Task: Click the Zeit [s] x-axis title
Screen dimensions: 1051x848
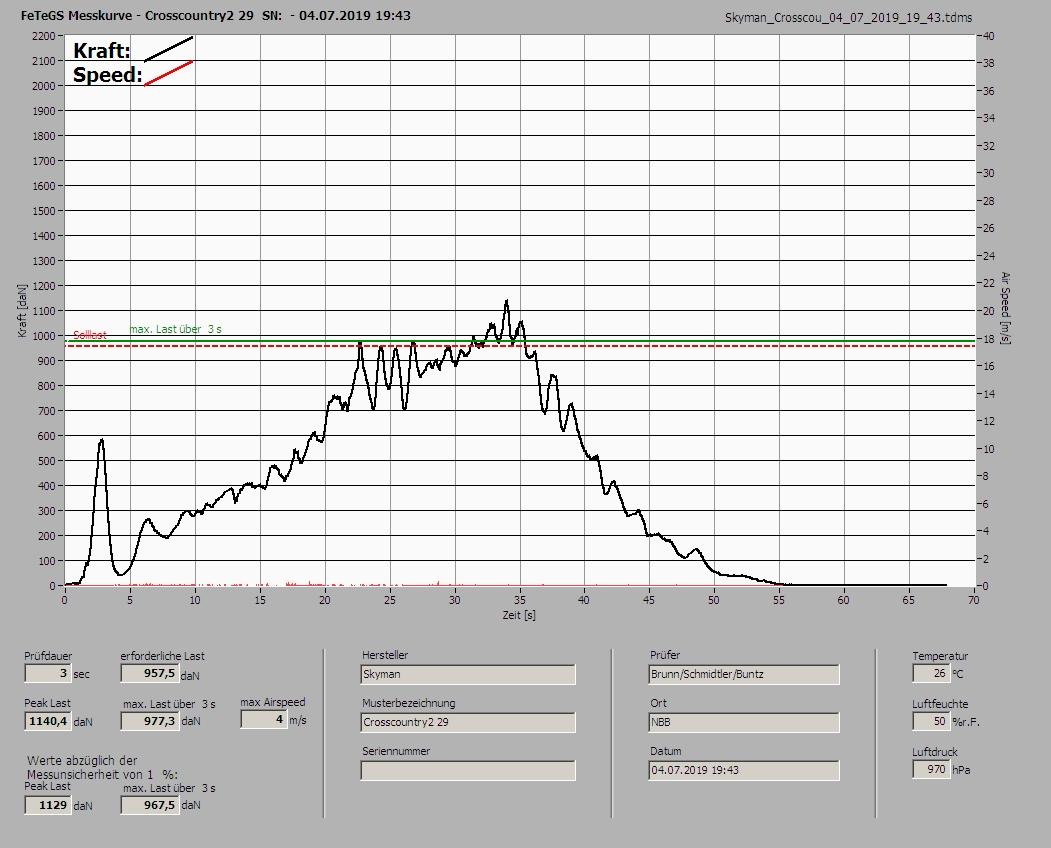Action: tap(519, 615)
